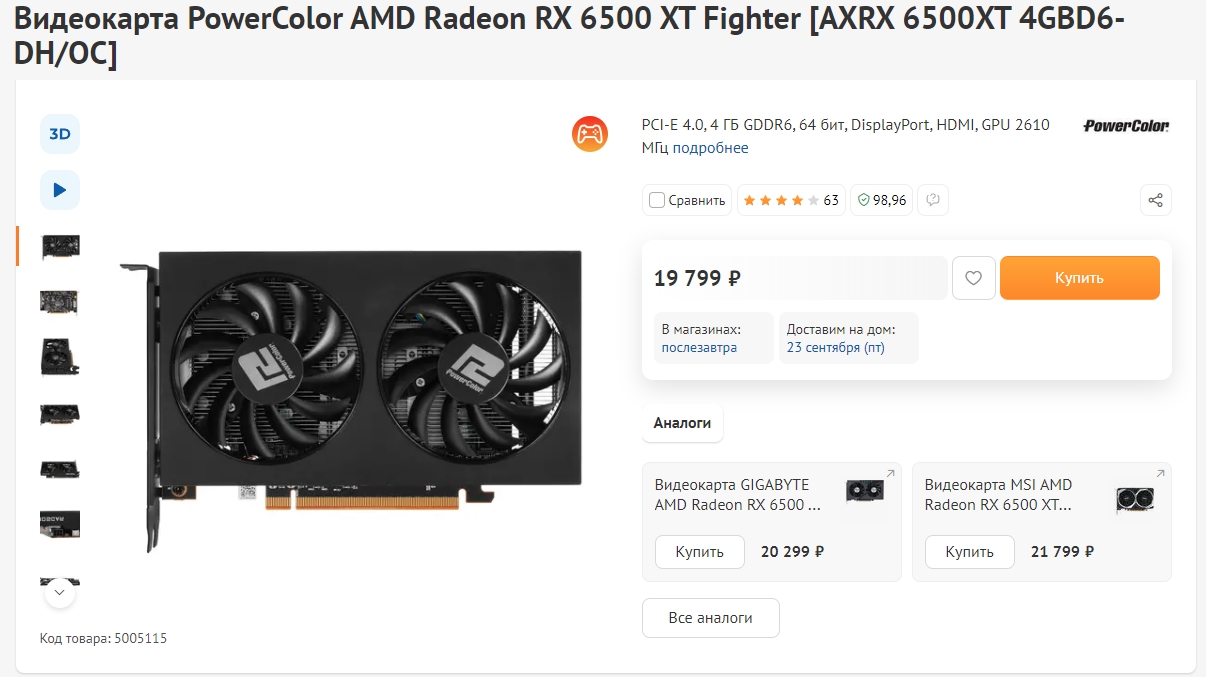Screen dimensions: 1206x677
Task: Add the card to favorites with the heart icon
Action: pos(974,278)
